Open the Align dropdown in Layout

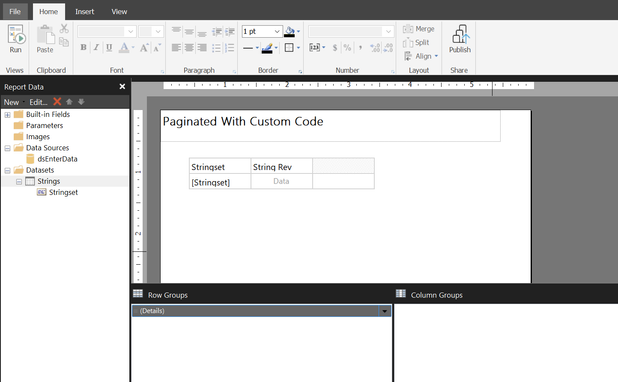pos(421,56)
